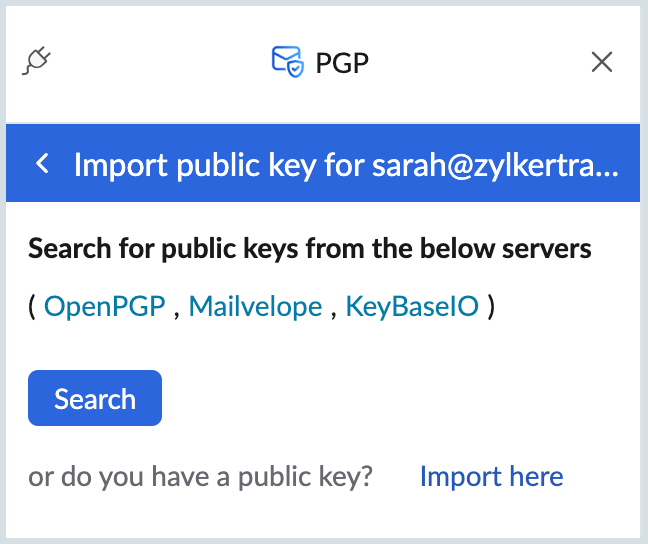This screenshot has width=648, height=544.
Task: Click the Import here link
Action: pyautogui.click(x=491, y=476)
